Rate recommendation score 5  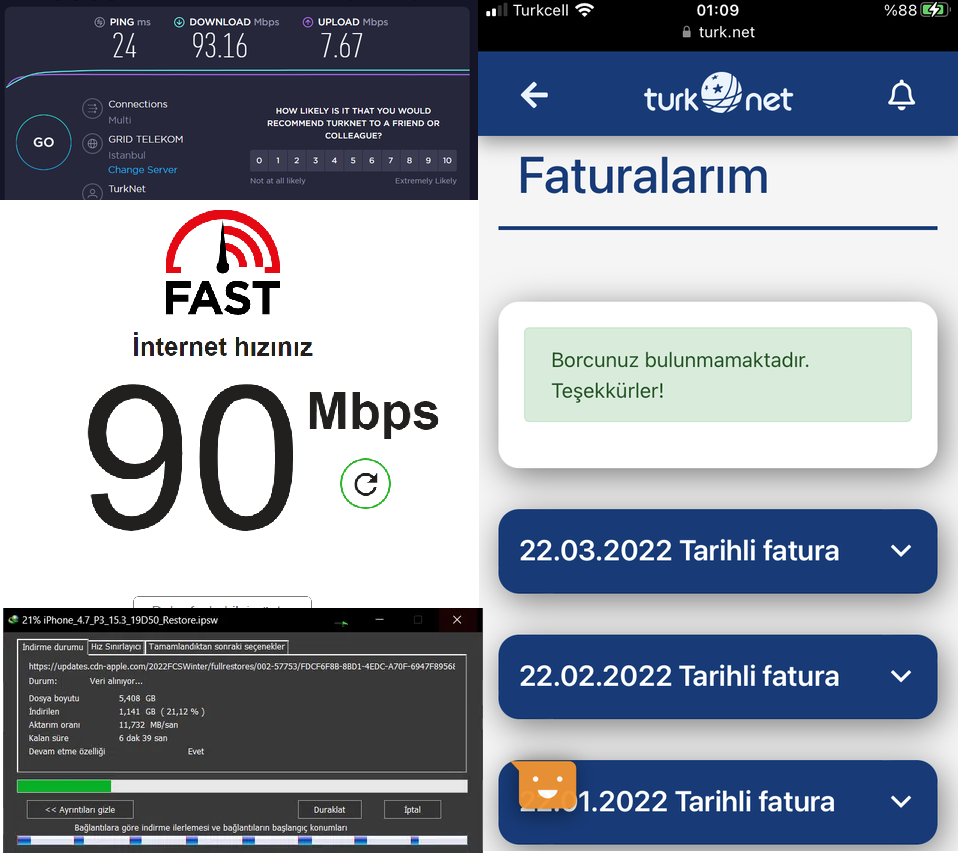click(x=353, y=160)
